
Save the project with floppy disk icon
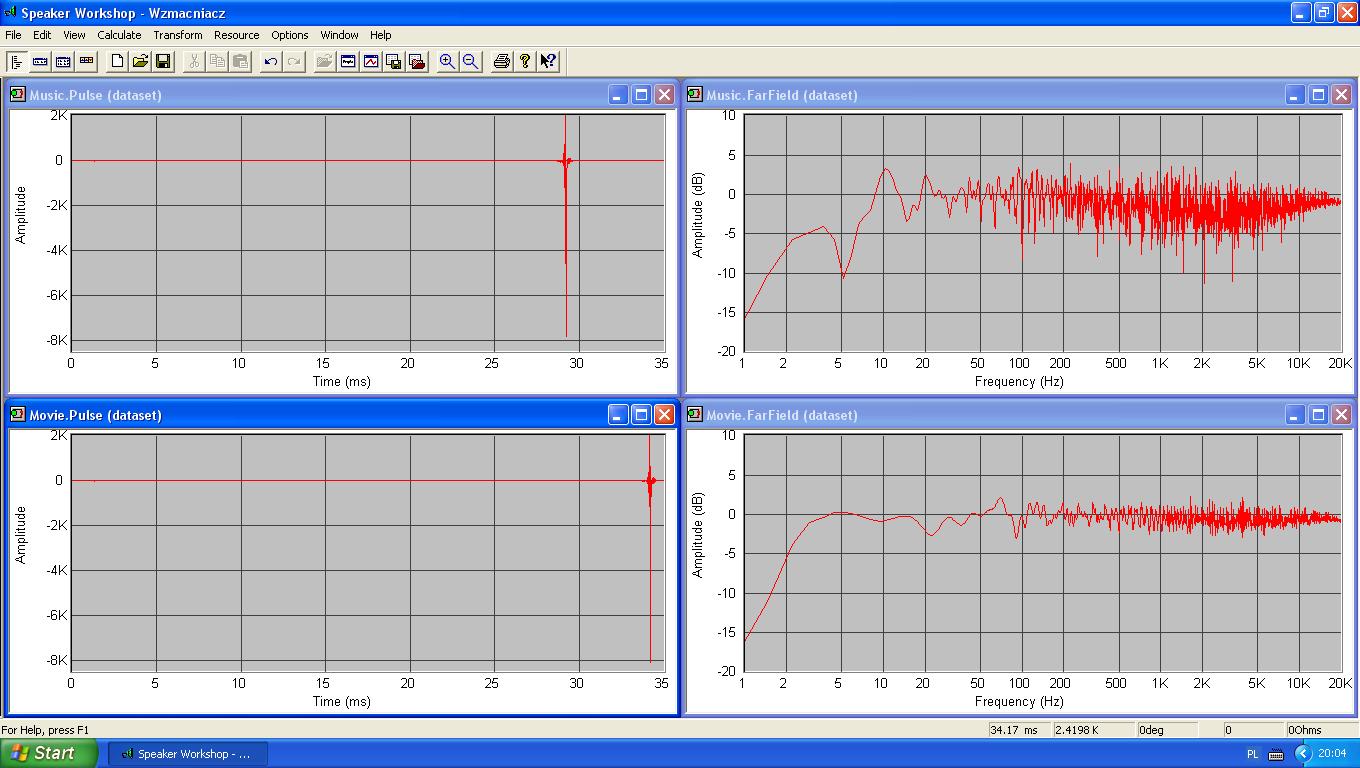pos(164,61)
